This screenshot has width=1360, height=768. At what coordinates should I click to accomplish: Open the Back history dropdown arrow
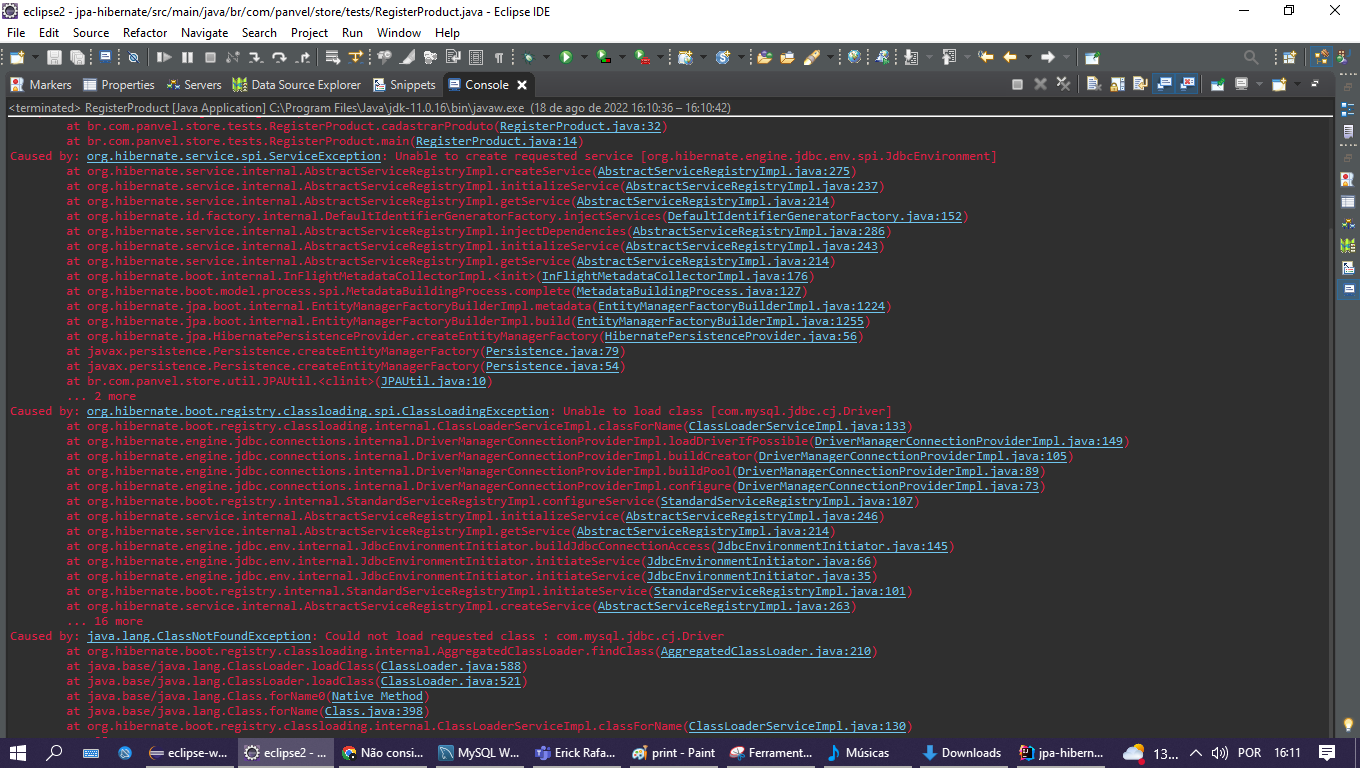point(1028,57)
